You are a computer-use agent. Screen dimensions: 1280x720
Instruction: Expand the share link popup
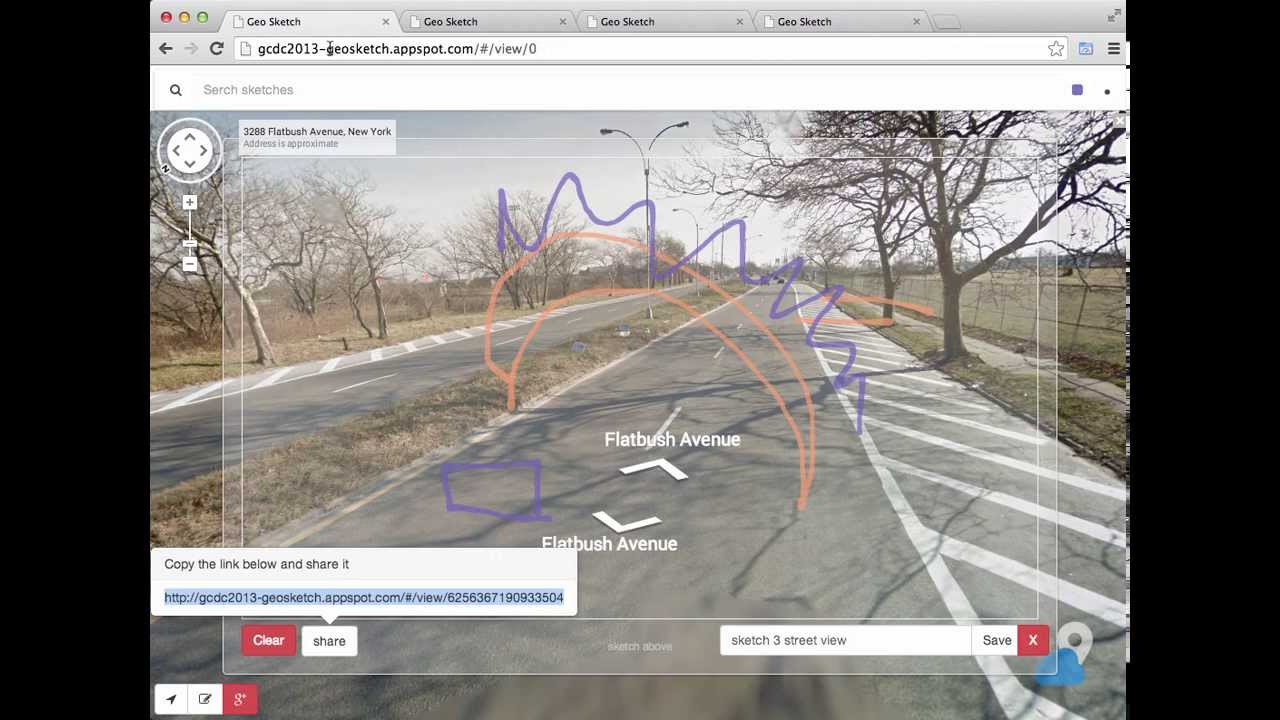pyautogui.click(x=329, y=641)
